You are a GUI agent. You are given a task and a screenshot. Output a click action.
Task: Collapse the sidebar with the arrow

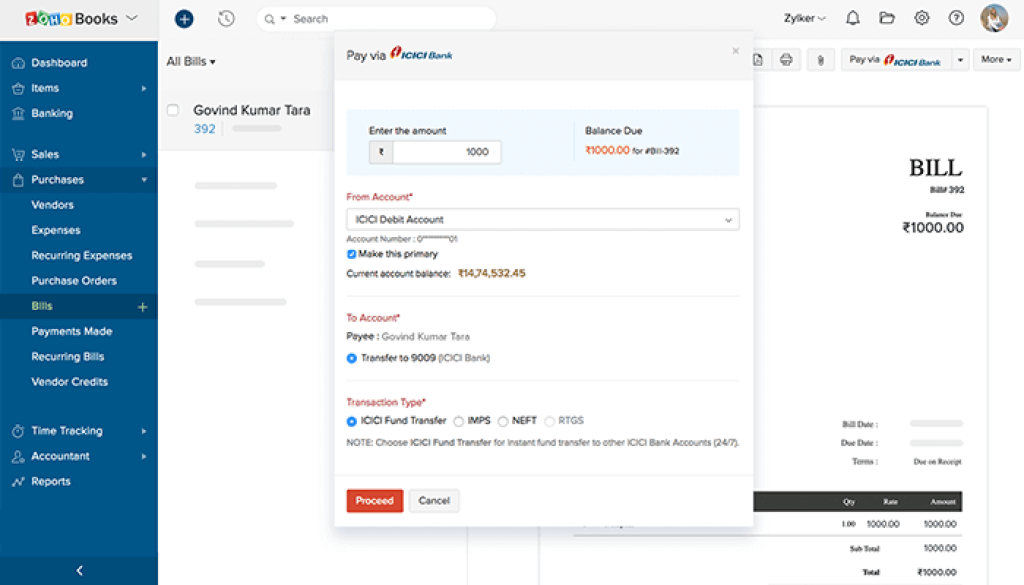coord(79,571)
